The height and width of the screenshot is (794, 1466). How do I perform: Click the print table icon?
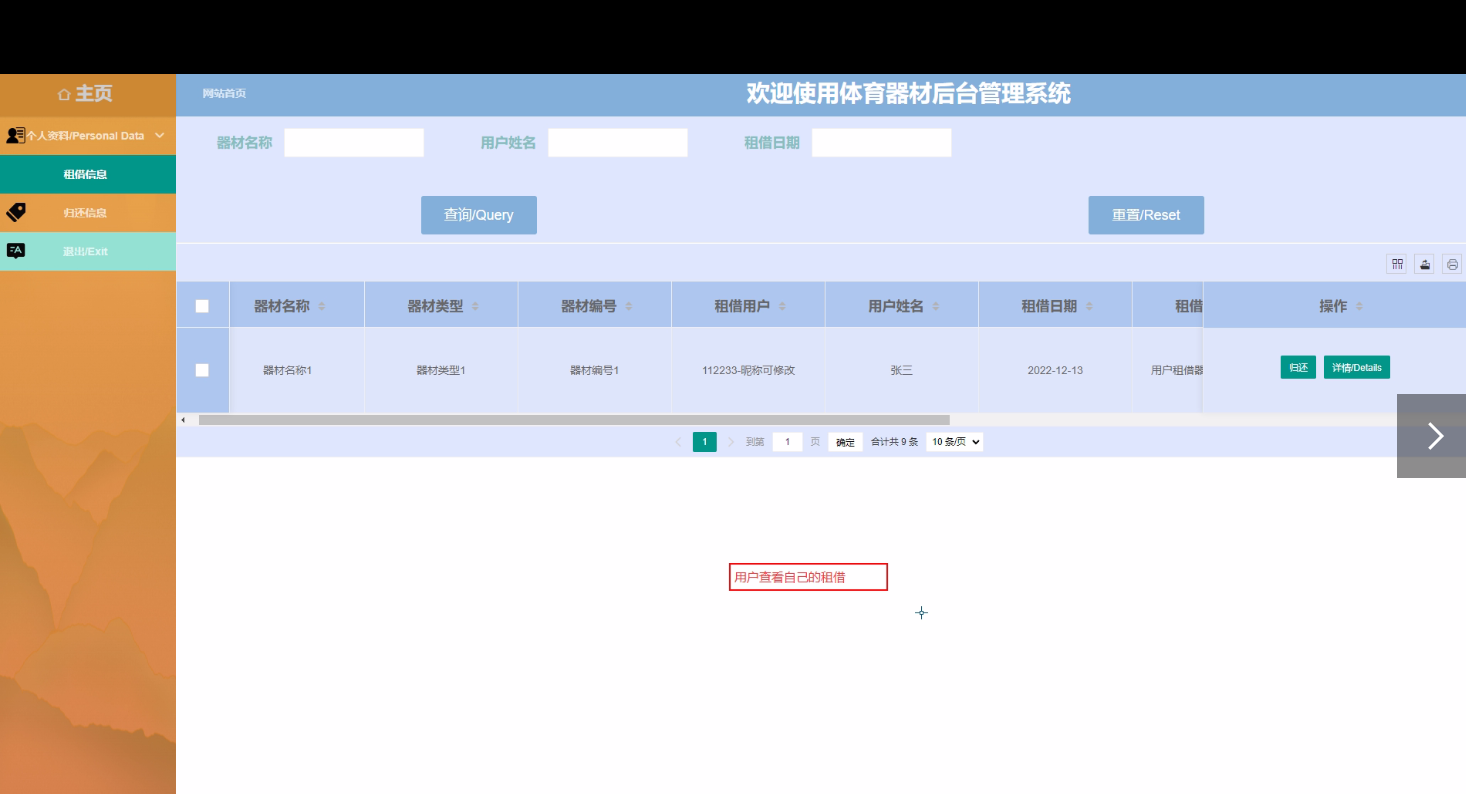(x=1452, y=264)
